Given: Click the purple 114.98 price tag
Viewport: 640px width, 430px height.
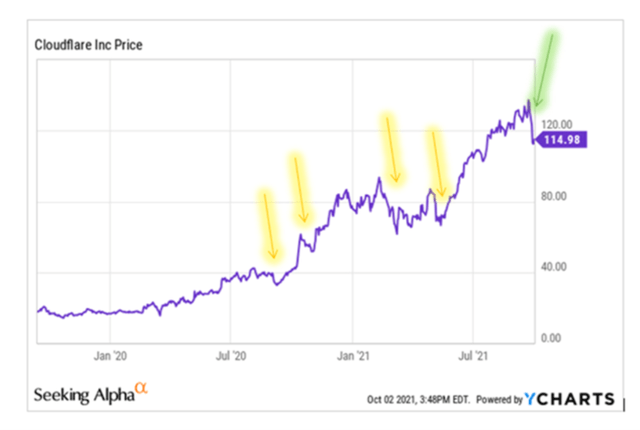Looking at the screenshot, I should (560, 140).
